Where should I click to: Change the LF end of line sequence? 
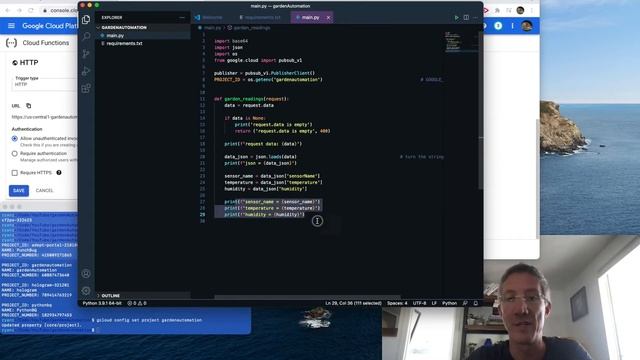pyautogui.click(x=434, y=303)
